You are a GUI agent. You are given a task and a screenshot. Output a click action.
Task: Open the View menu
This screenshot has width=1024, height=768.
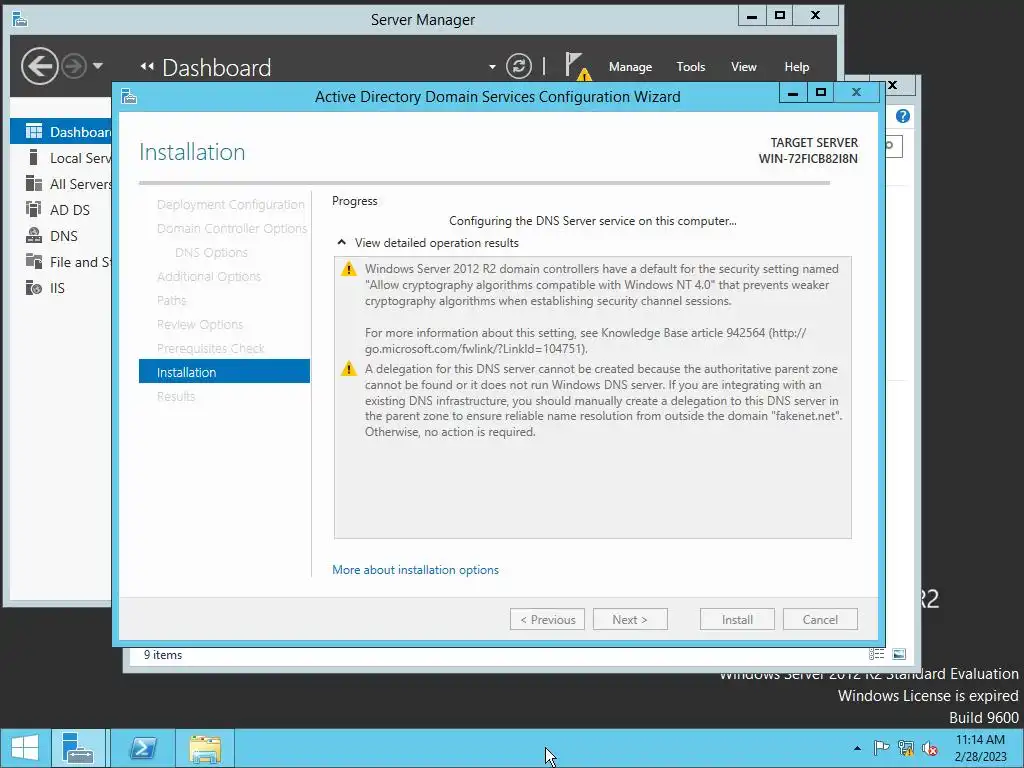pyautogui.click(x=743, y=67)
